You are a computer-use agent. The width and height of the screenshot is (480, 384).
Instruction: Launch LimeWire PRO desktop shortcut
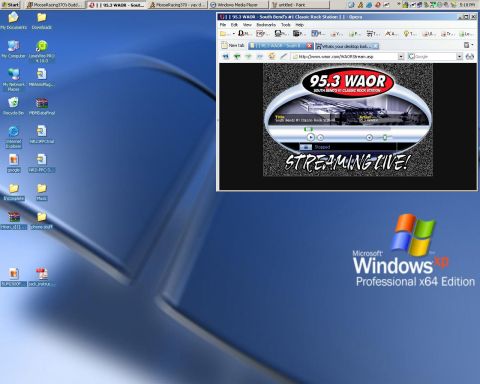click(x=42, y=51)
